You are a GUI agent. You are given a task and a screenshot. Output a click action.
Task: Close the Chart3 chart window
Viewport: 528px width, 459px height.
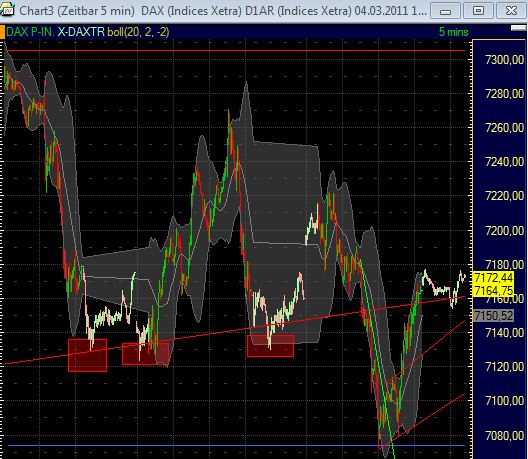pos(511,11)
